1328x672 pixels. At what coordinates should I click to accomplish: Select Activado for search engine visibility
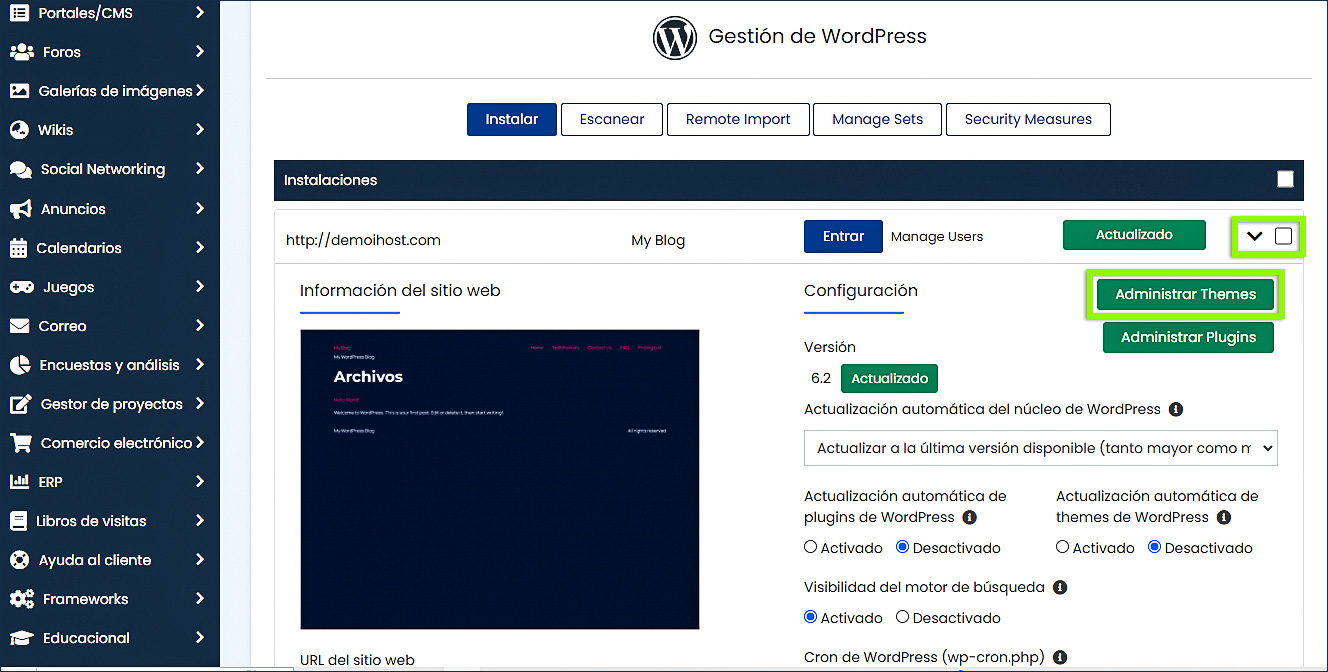click(x=811, y=617)
